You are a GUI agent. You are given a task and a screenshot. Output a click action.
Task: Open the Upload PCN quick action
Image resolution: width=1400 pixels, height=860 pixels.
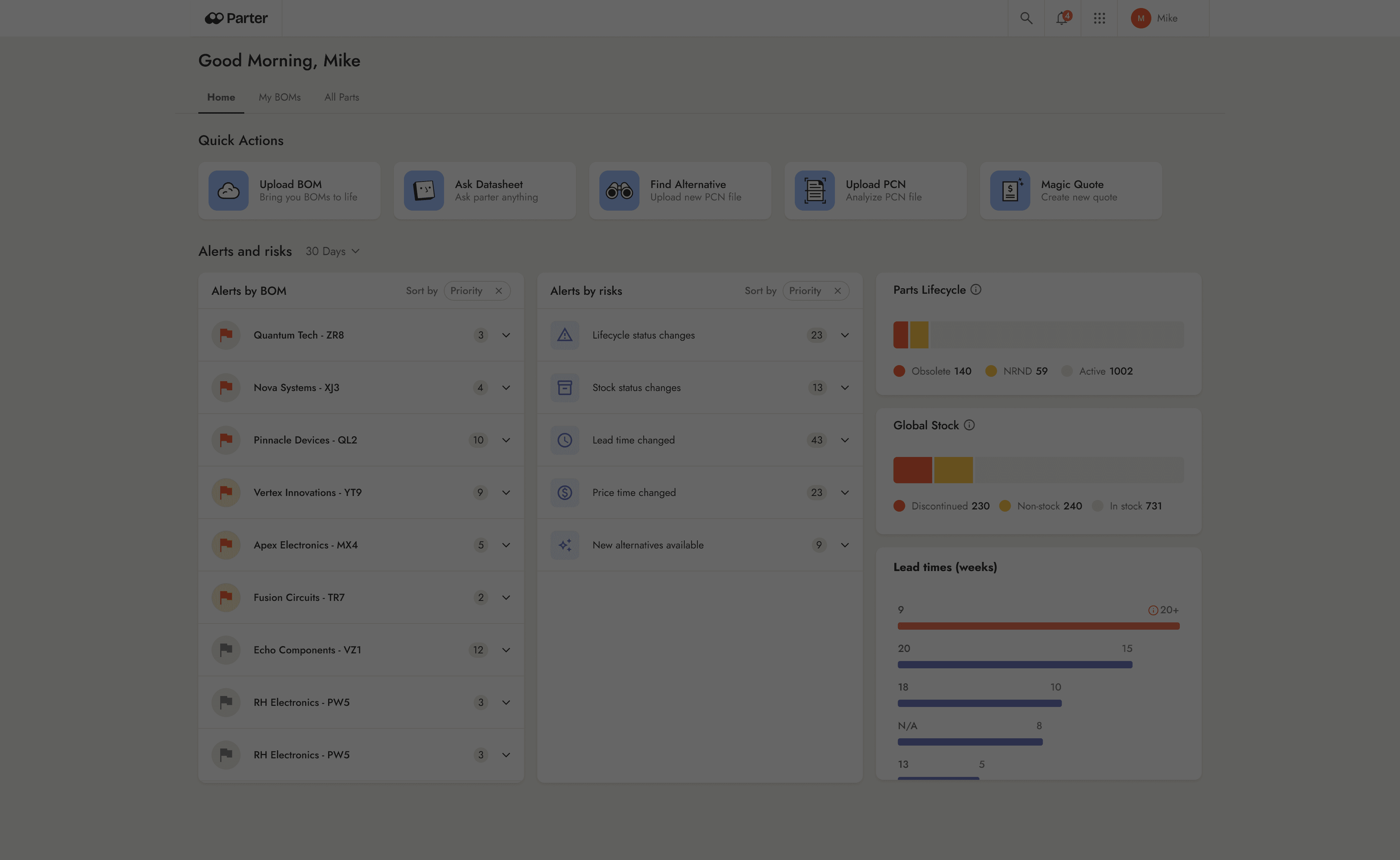[875, 191]
